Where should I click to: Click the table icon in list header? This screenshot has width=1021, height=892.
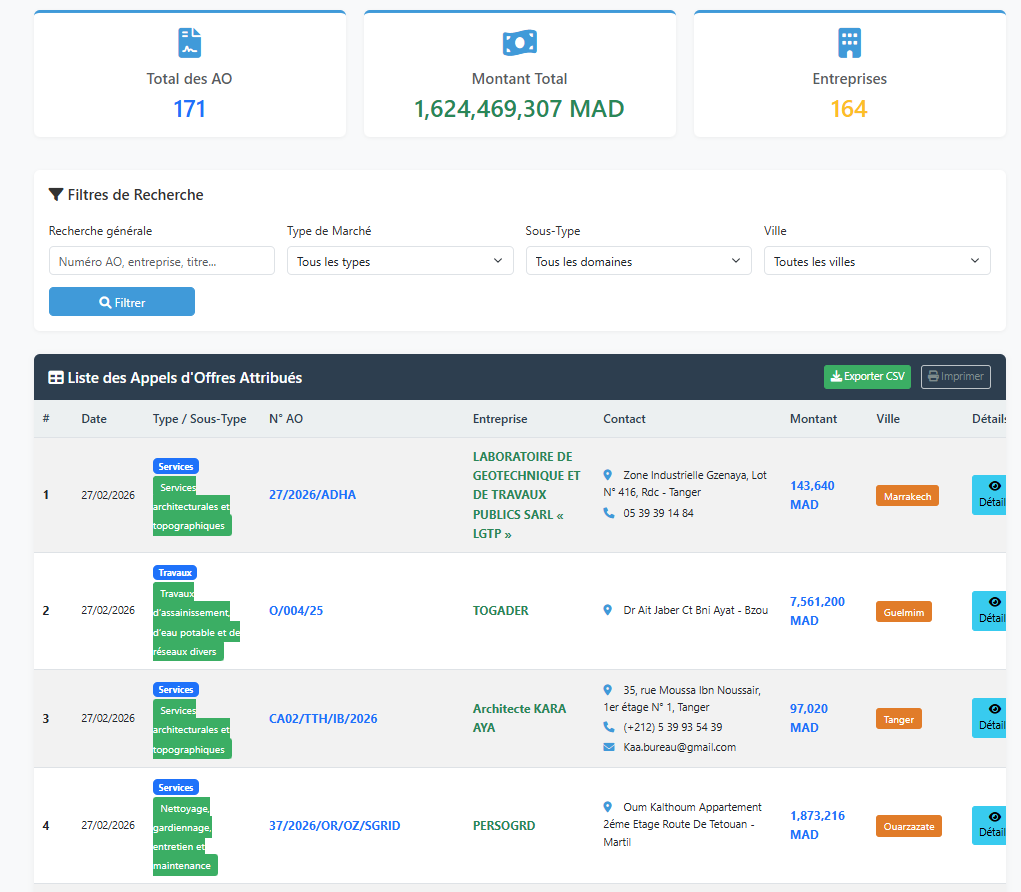pos(56,378)
